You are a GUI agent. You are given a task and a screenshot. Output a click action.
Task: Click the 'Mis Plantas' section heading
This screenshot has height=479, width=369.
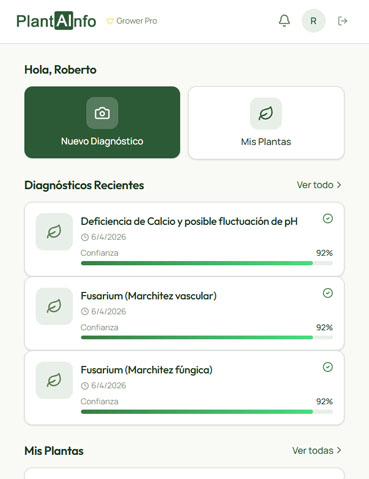pos(54,451)
